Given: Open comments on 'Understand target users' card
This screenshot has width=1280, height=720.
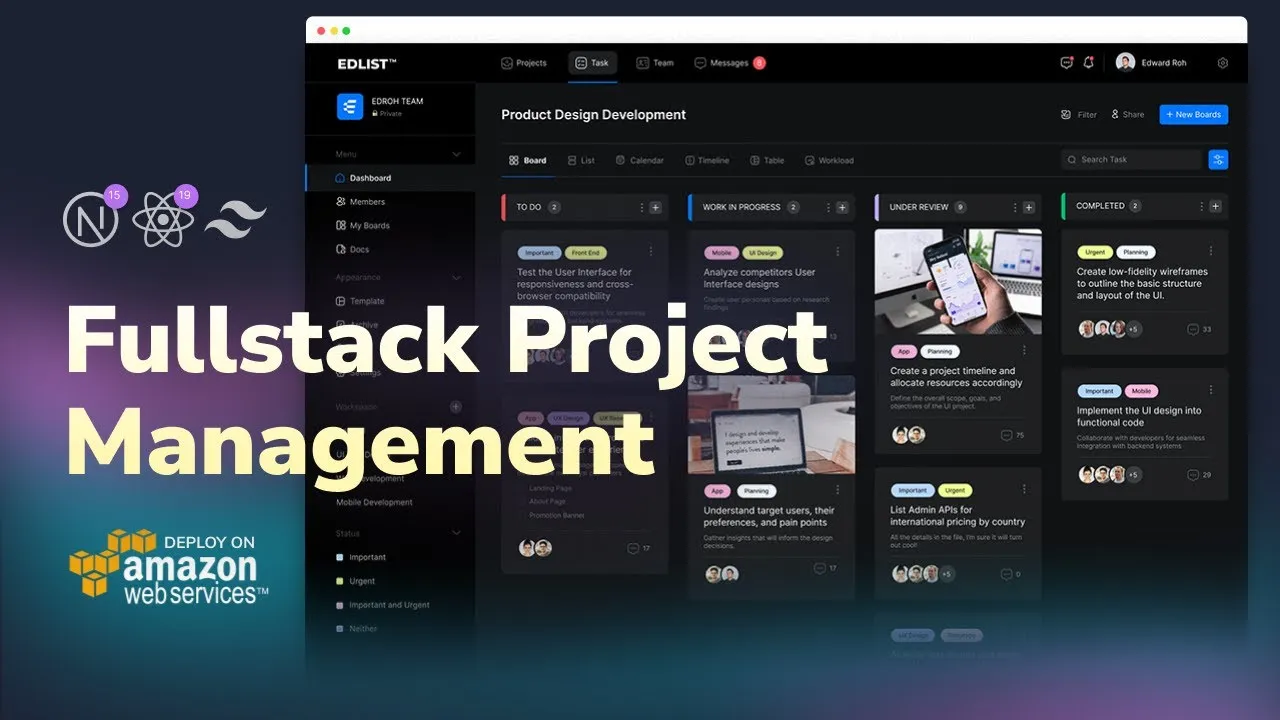Looking at the screenshot, I should point(825,568).
